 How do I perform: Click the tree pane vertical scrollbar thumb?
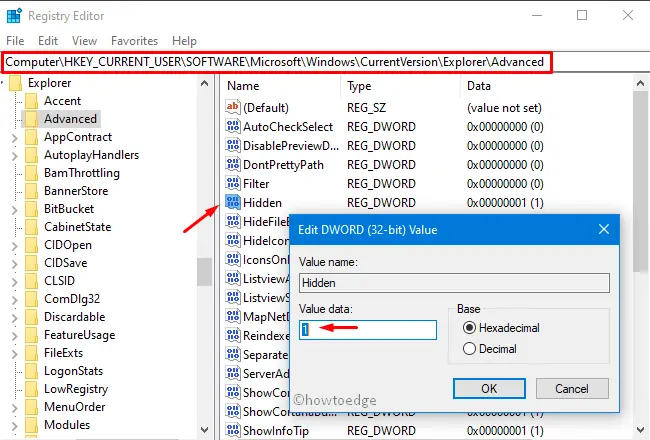point(204,271)
